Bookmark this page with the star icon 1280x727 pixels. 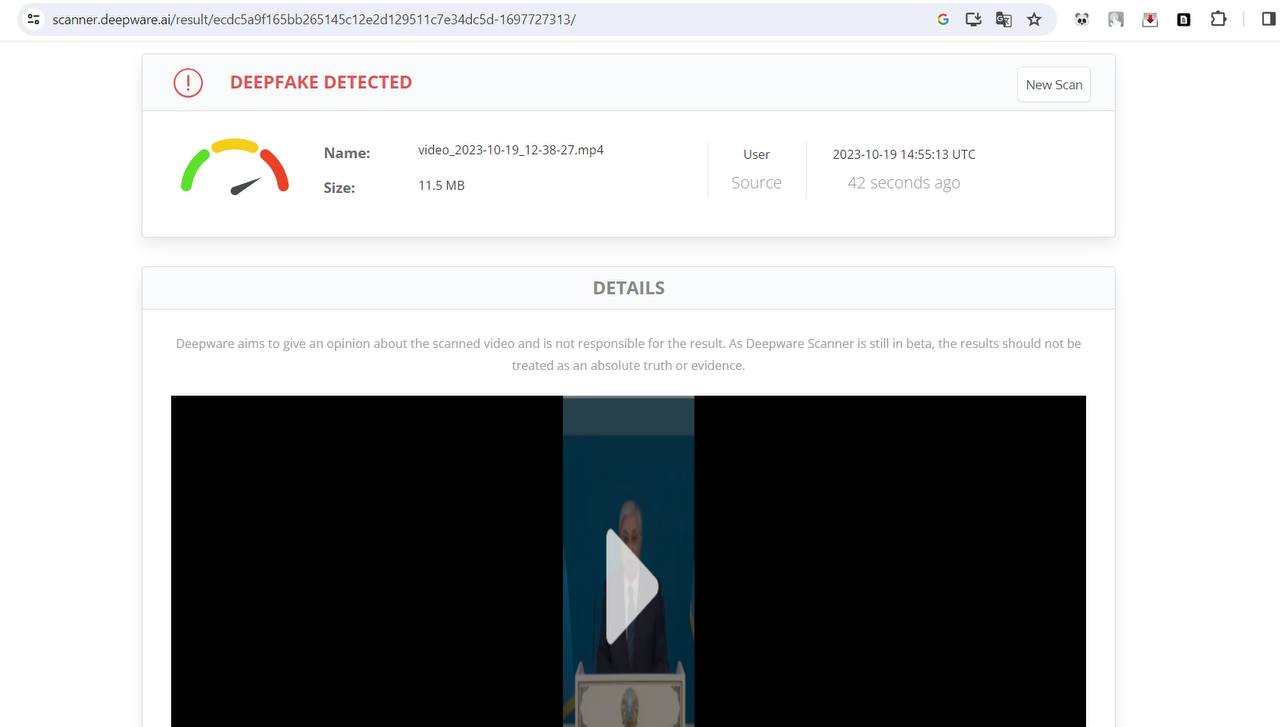1034,19
